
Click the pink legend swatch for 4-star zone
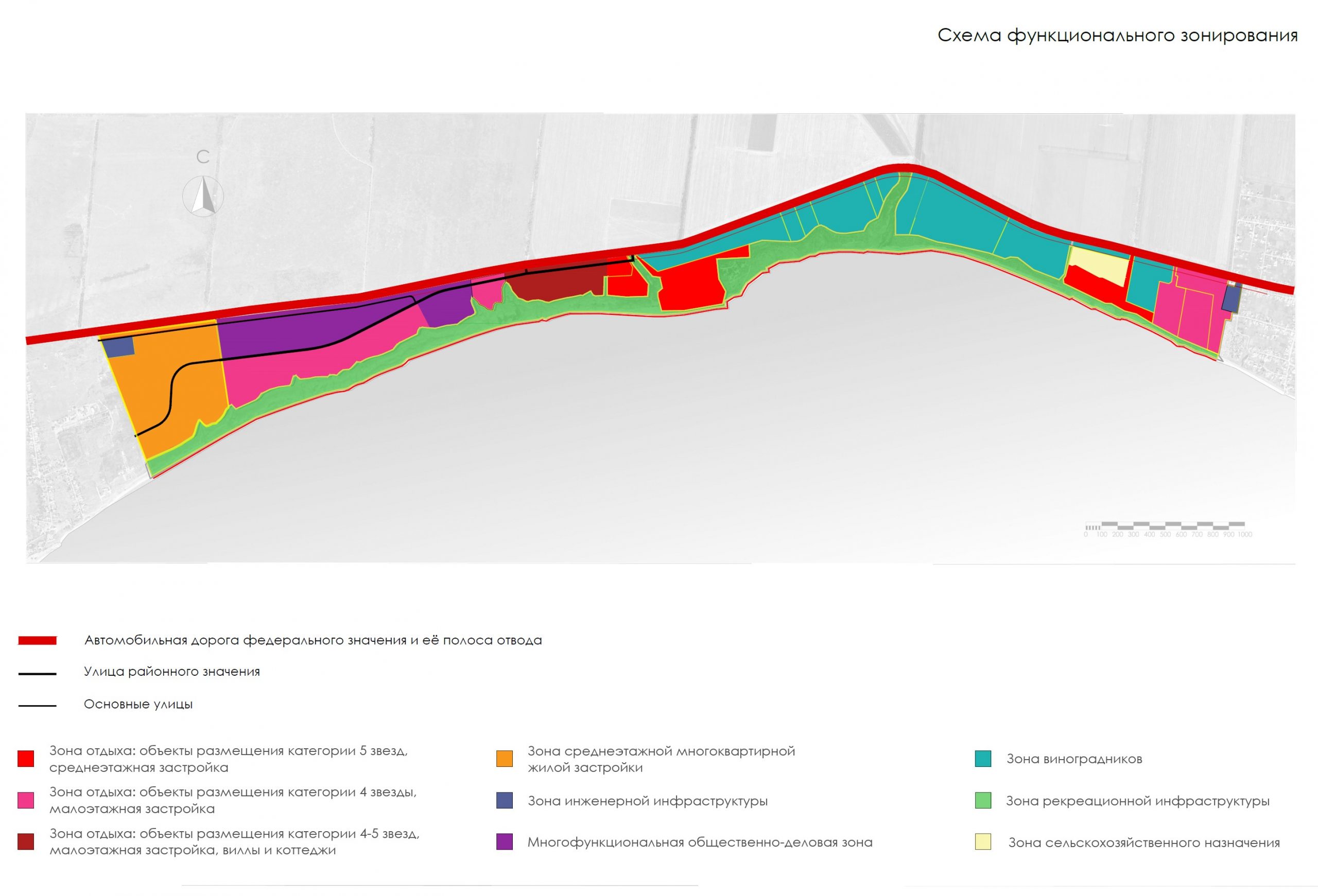(x=26, y=800)
